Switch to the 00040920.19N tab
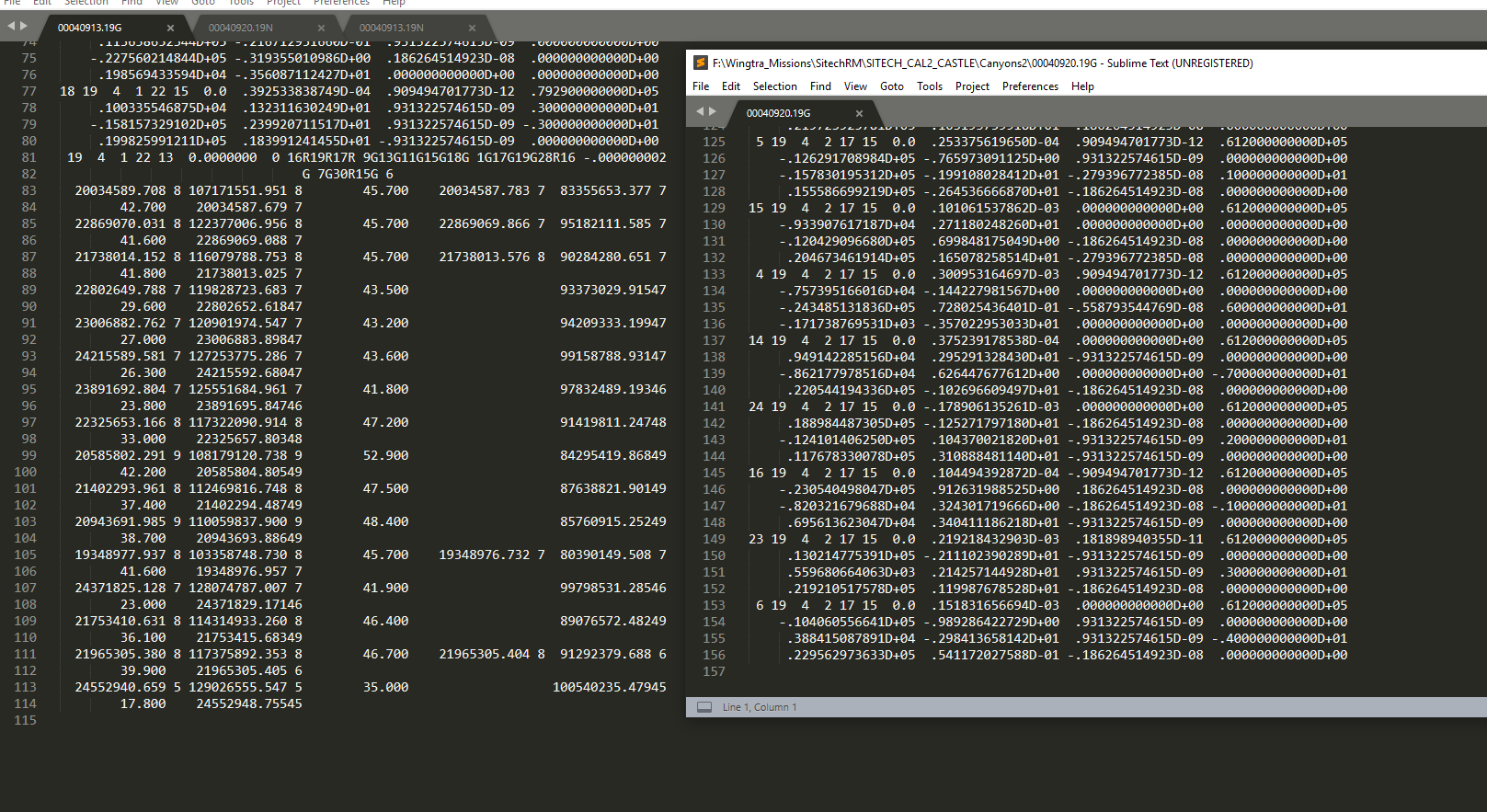Screen dimensions: 1487x812 [240, 28]
